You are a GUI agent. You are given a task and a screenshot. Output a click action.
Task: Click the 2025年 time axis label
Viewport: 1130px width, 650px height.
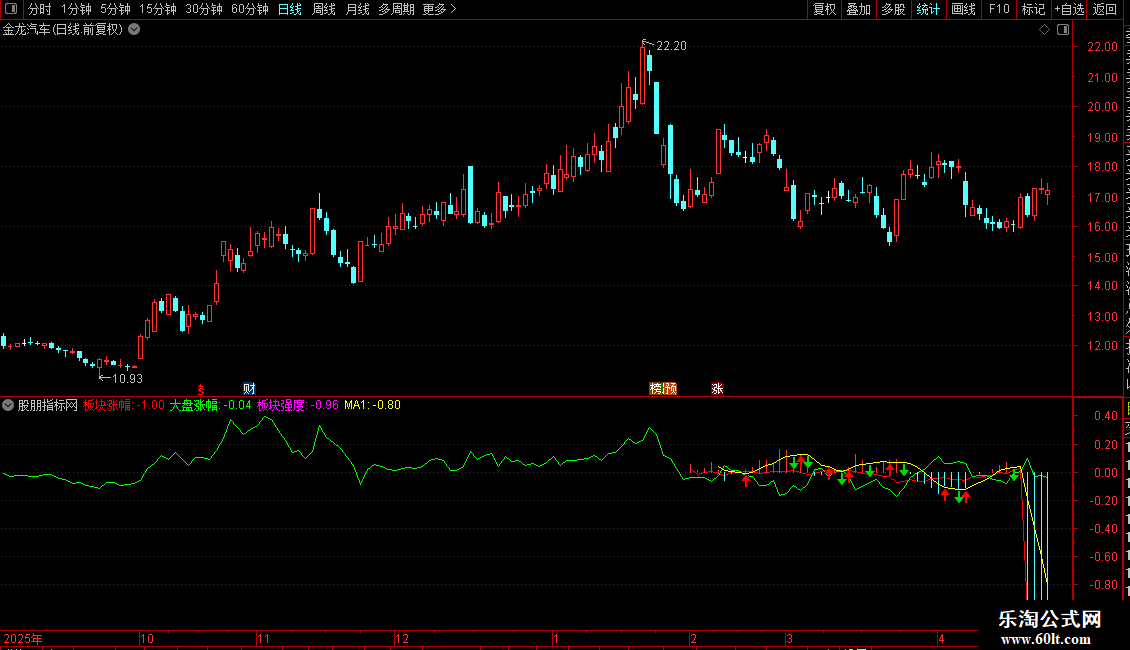click(x=23, y=638)
